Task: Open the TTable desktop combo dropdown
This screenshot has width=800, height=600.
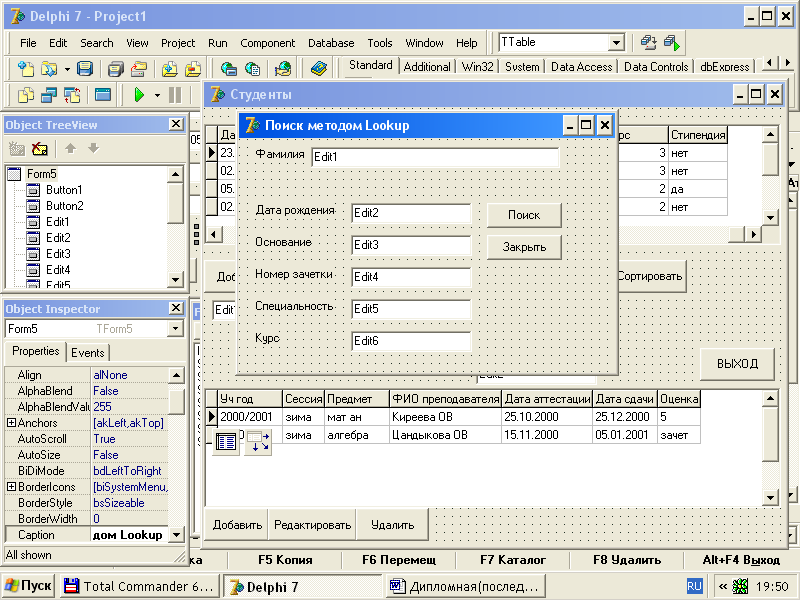Action: click(x=616, y=43)
